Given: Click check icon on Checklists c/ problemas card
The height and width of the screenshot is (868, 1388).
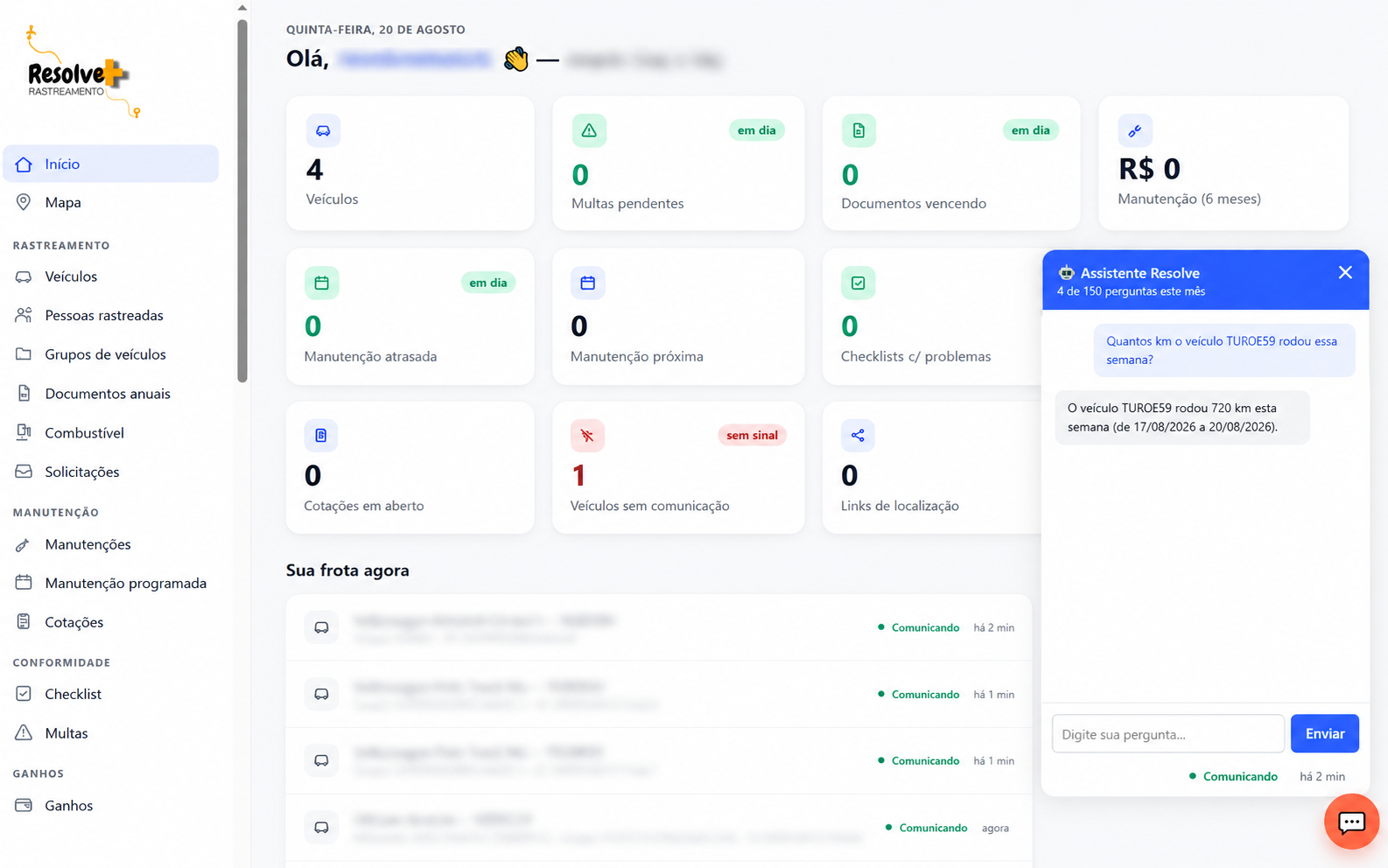Looking at the screenshot, I should pos(858,283).
